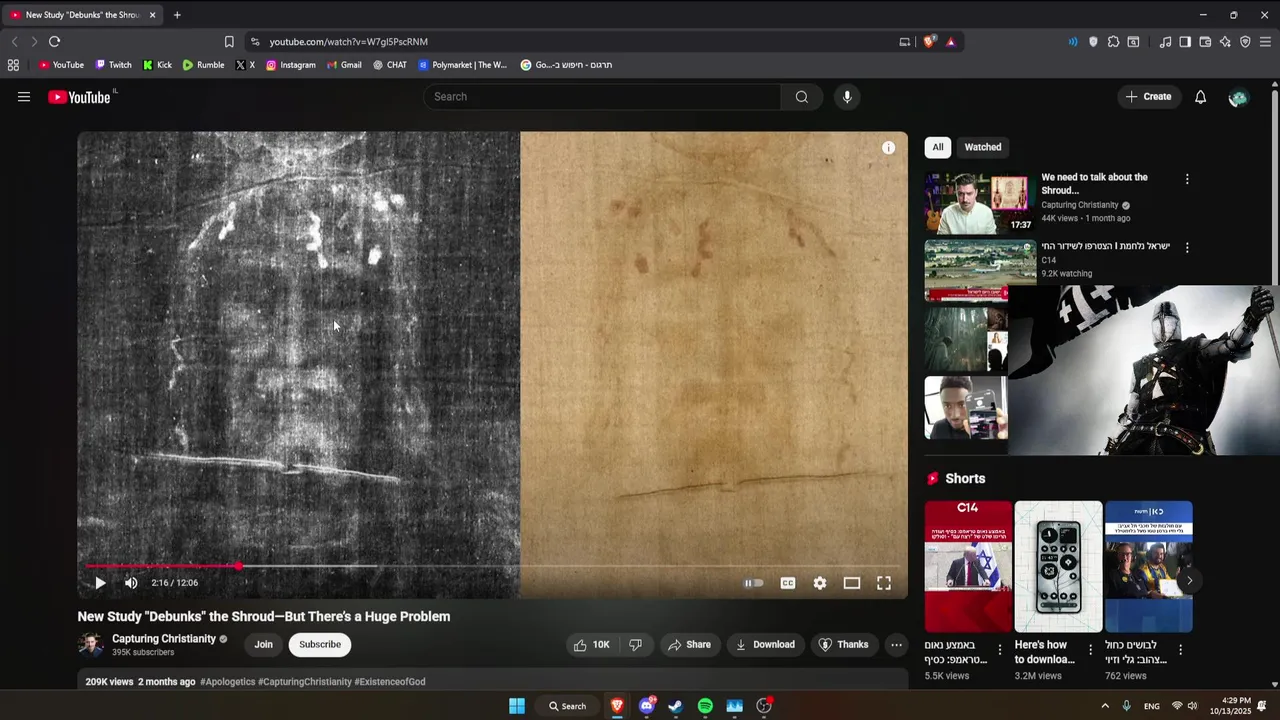Open the Brave VPN shield icon
This screenshot has width=1280, height=720.
(x=1245, y=42)
